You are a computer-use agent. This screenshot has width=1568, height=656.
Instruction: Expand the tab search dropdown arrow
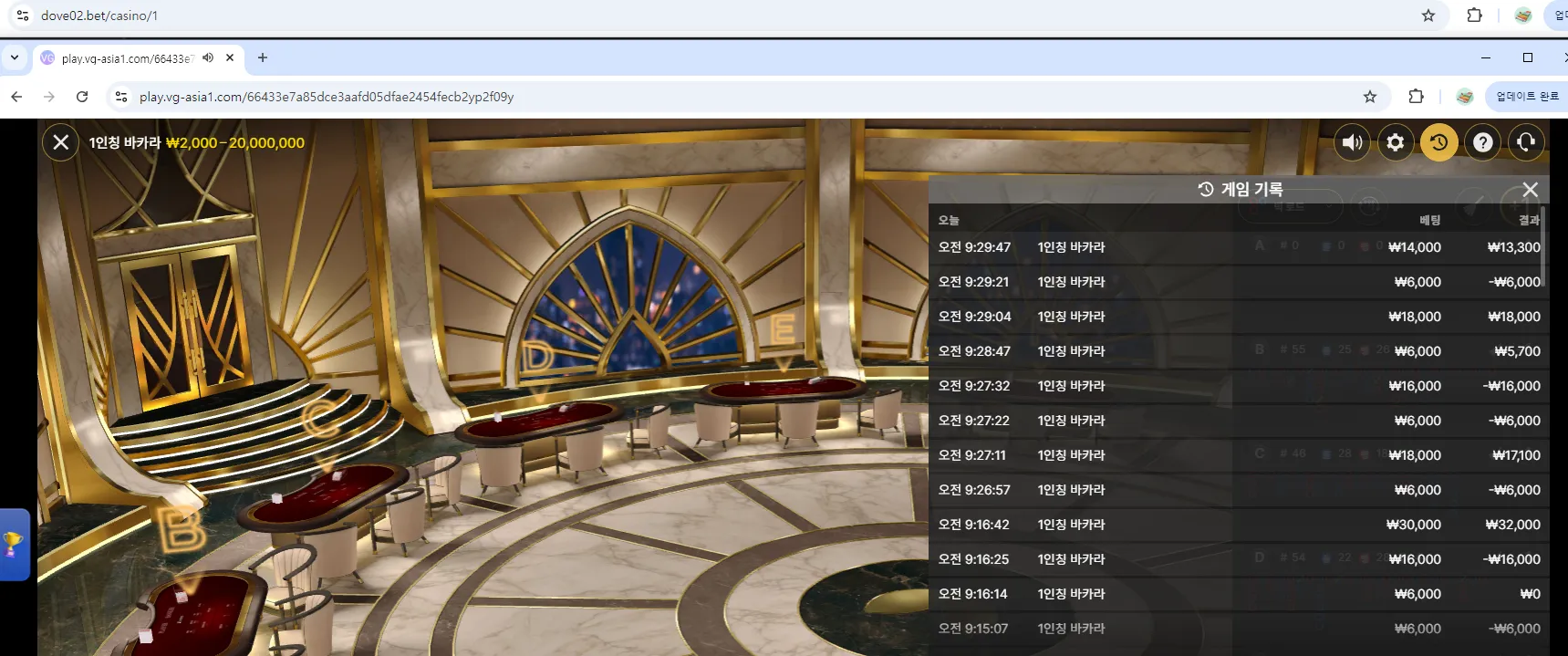pos(15,57)
